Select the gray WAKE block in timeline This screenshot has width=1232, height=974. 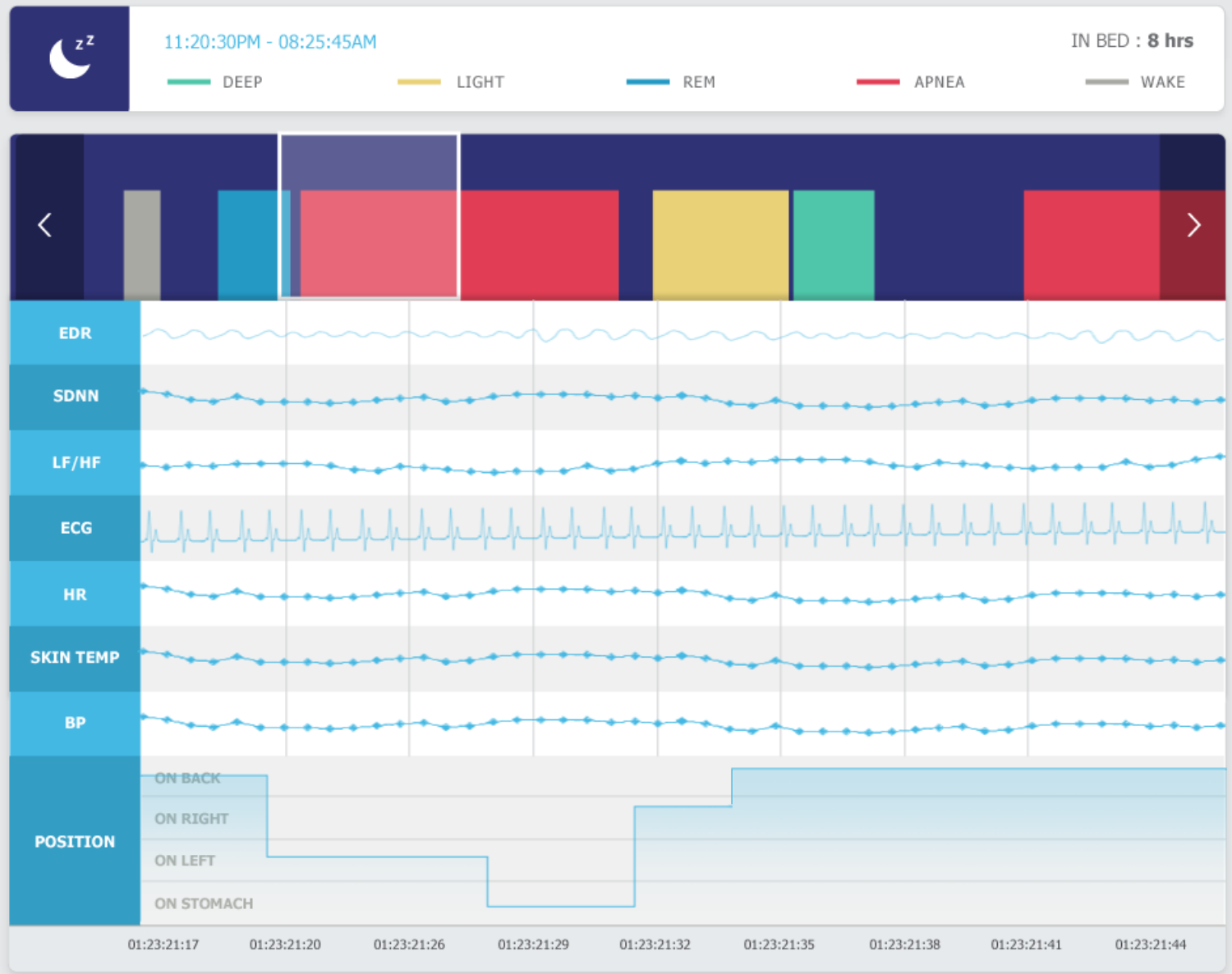click(142, 245)
